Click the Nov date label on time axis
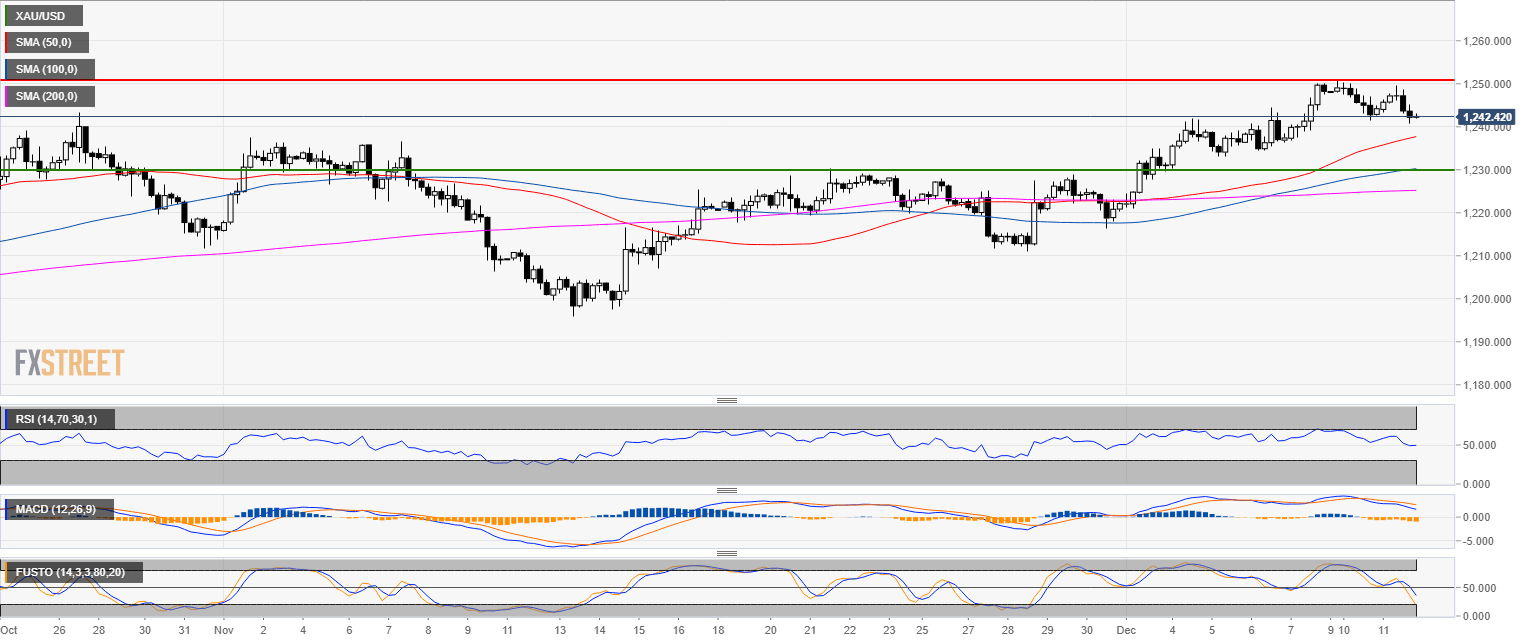 pos(222,631)
